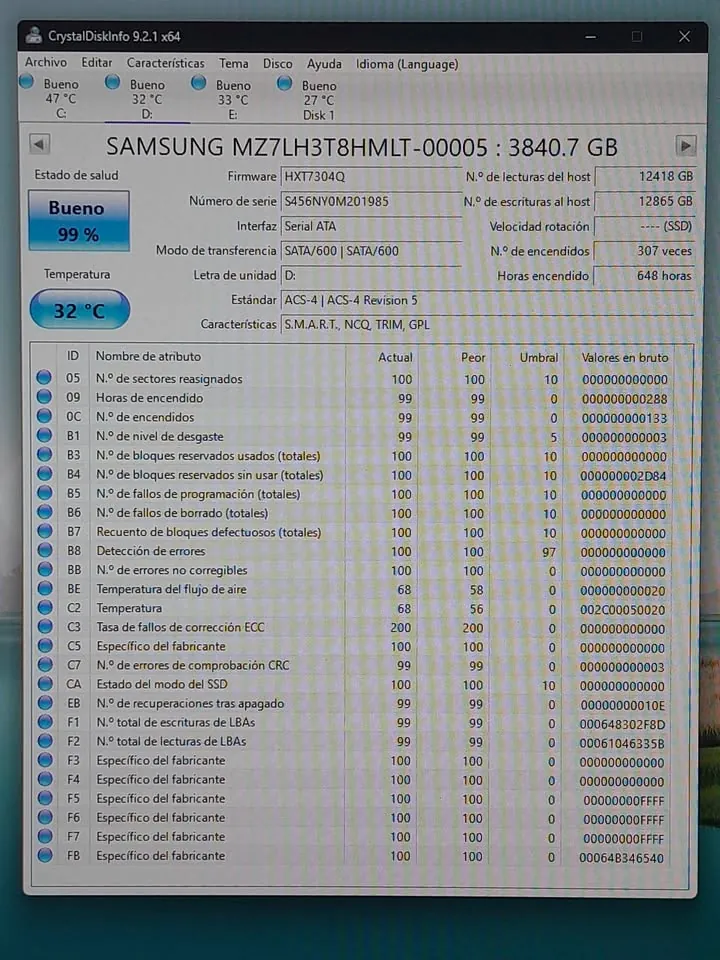The image size is (720, 960).
Task: Go to previous disk with left arrow
Action: tap(39, 144)
